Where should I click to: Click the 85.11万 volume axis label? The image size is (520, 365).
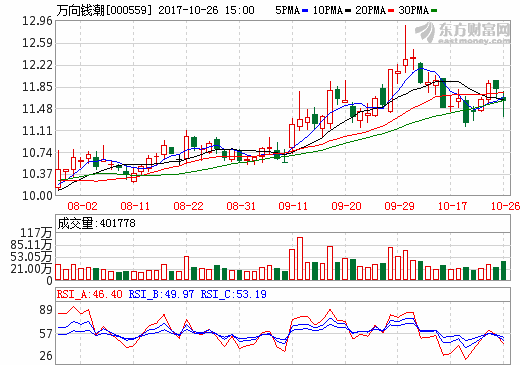(31, 245)
